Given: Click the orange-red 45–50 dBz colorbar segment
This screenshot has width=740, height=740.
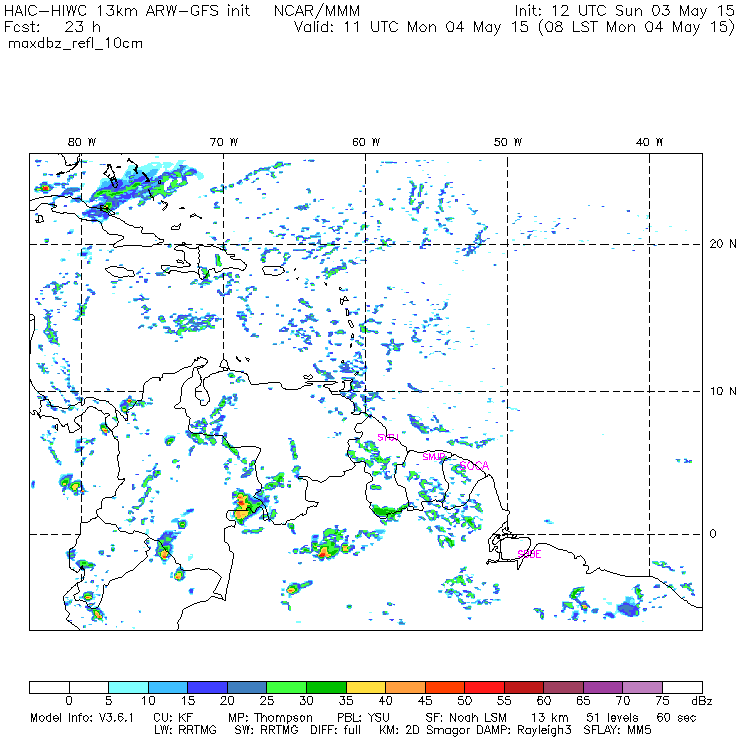Looking at the screenshot, I should tap(445, 687).
